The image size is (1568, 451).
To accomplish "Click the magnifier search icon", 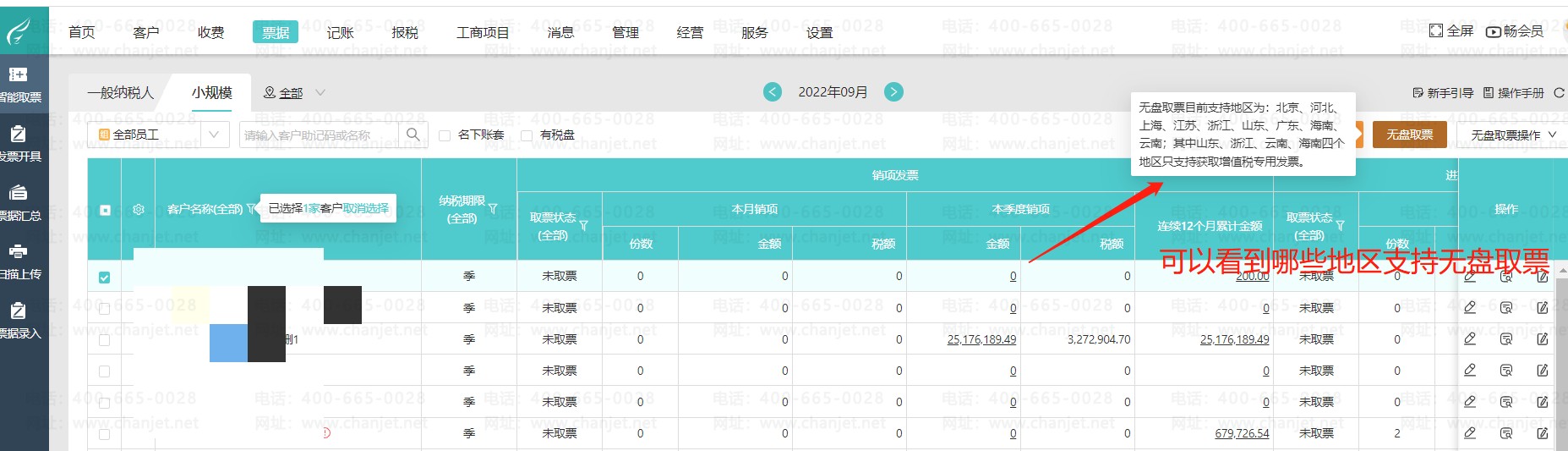I will pyautogui.click(x=412, y=135).
